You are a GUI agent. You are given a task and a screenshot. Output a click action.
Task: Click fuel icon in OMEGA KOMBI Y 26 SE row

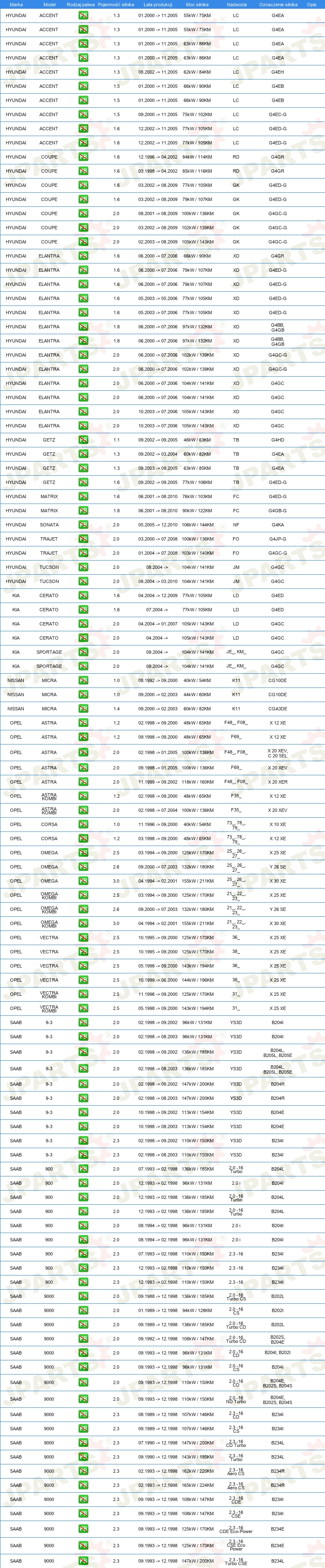click(83, 909)
